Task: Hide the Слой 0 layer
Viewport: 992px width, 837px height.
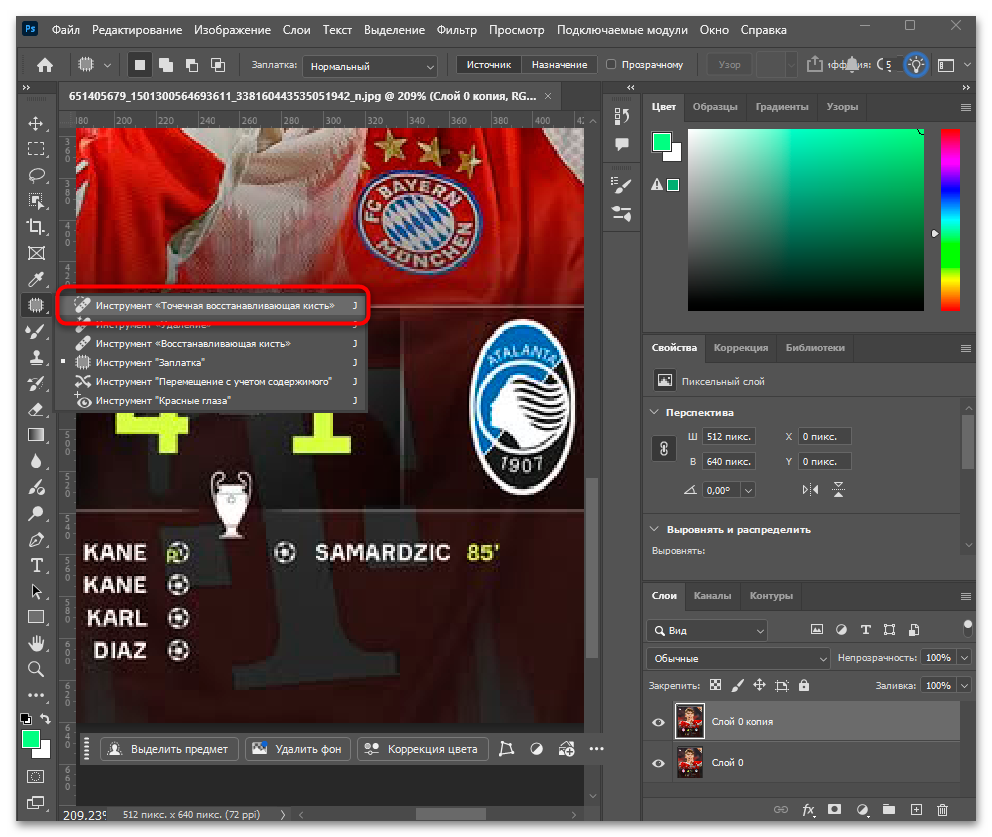Action: coord(658,763)
